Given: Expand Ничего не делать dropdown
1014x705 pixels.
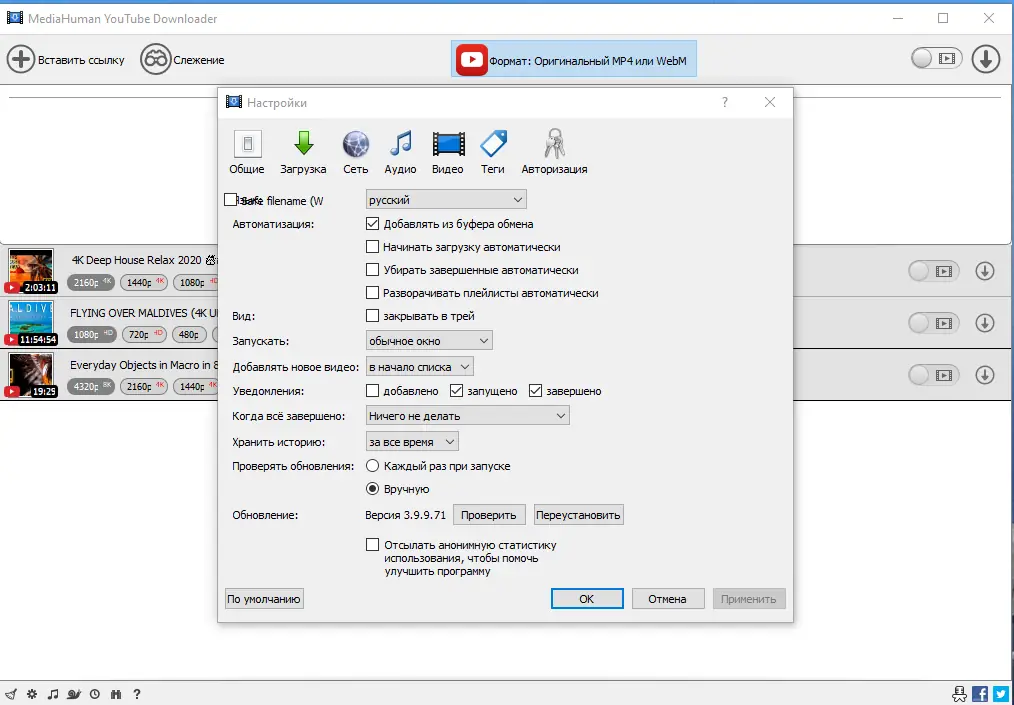Looking at the screenshot, I should [x=468, y=416].
